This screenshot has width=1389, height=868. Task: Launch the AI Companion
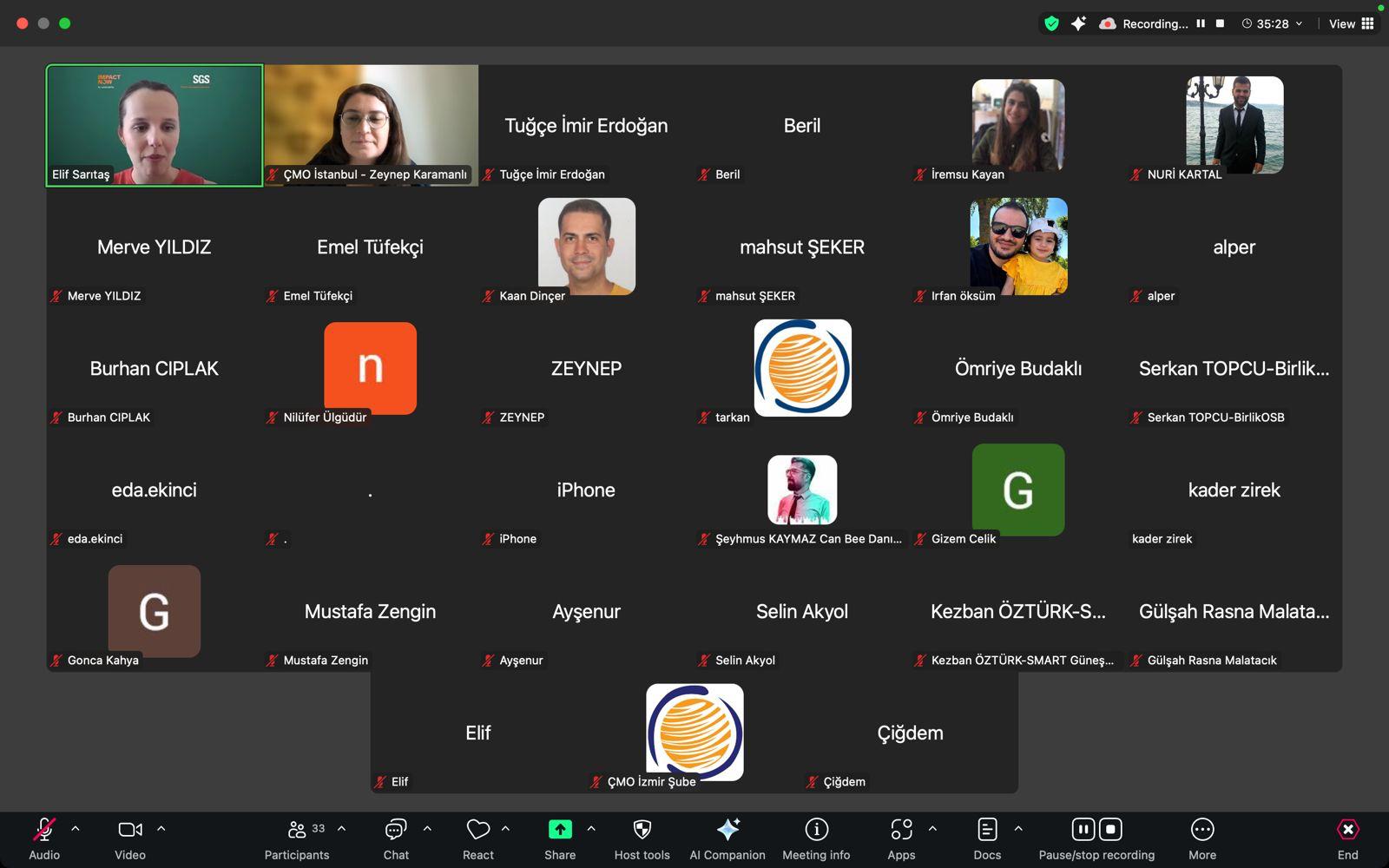(727, 831)
